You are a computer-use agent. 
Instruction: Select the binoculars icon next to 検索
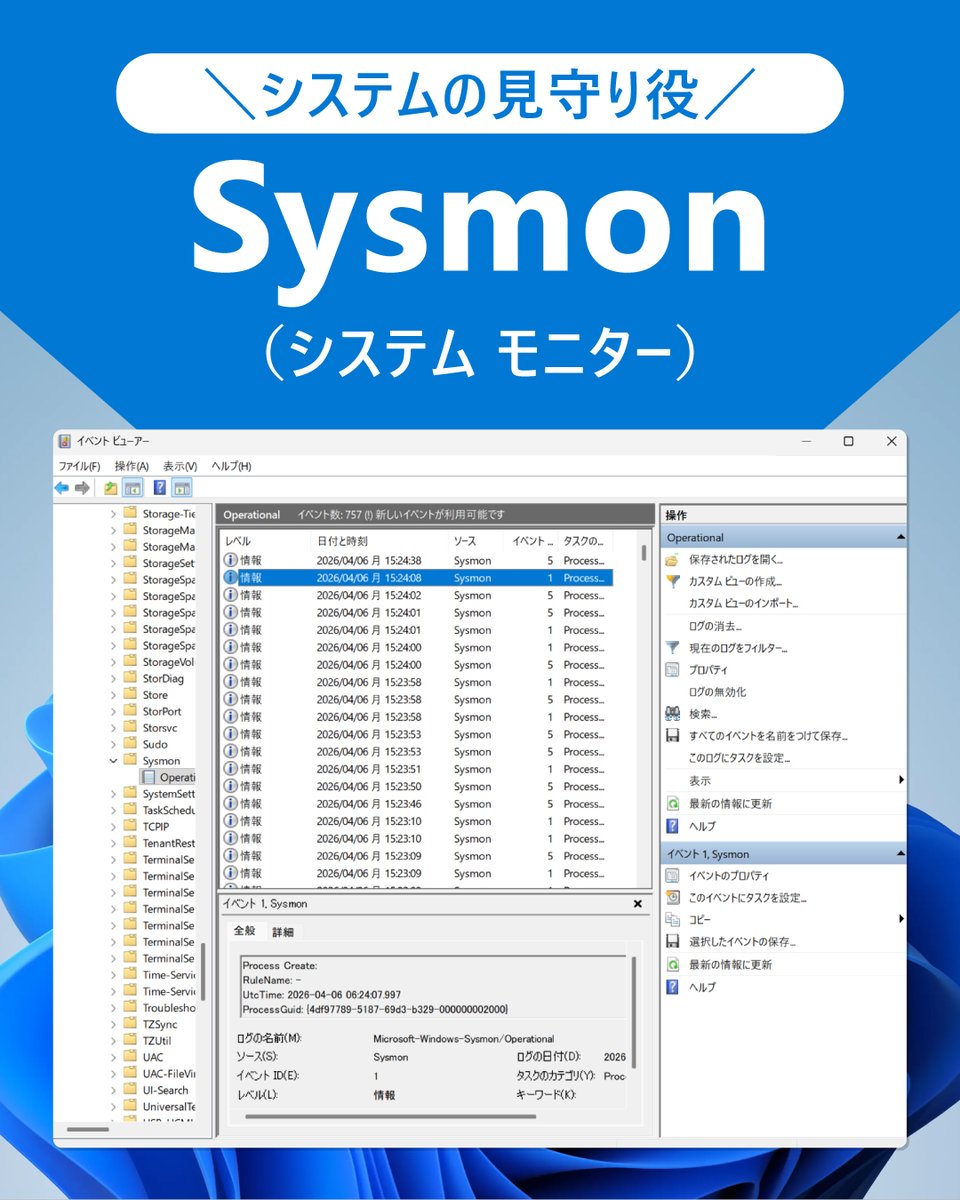coord(672,713)
